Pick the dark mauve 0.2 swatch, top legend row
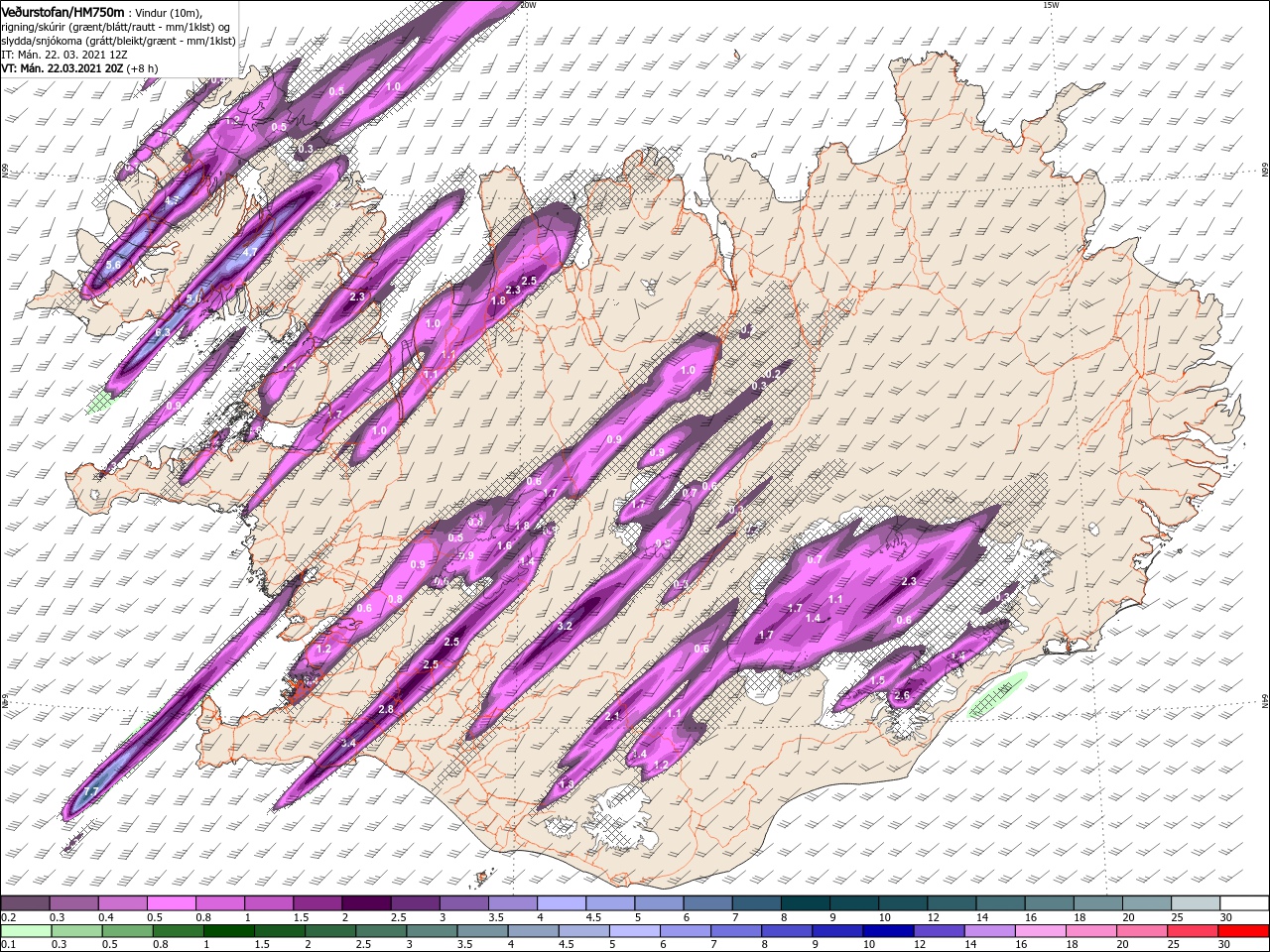Screen dimensions: 1270x952 point(25,903)
